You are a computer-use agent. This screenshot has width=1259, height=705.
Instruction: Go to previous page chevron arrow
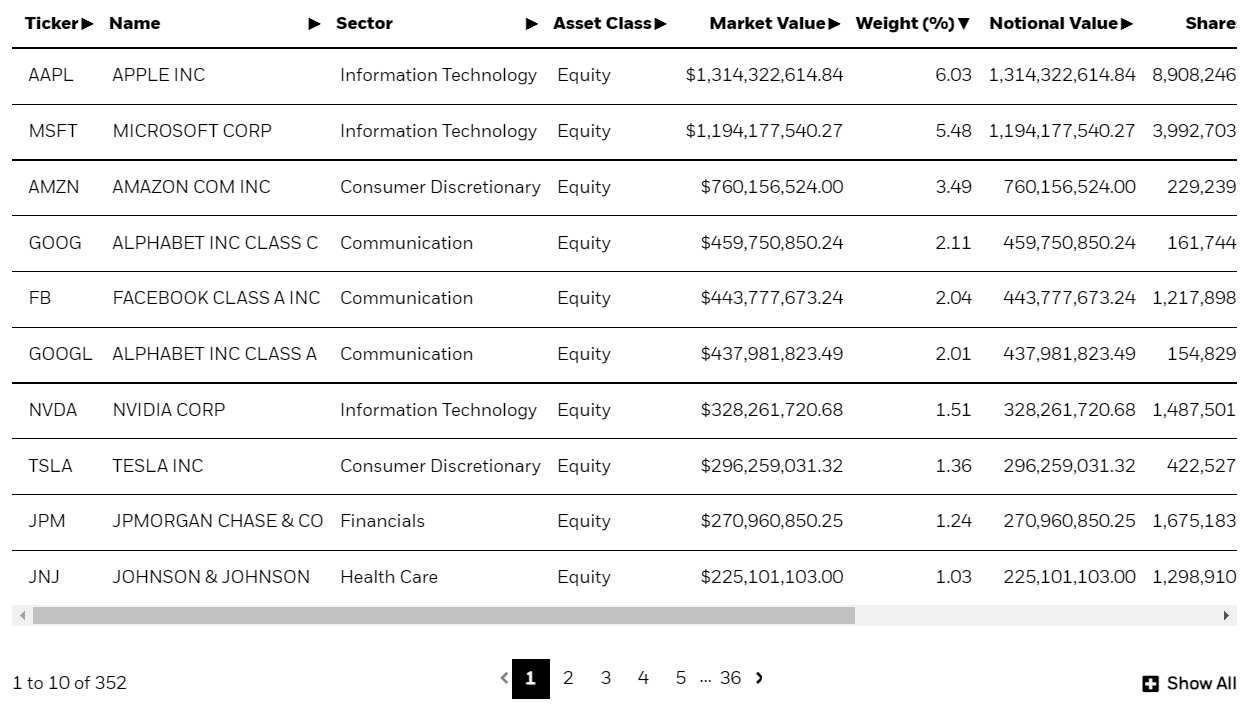[504, 678]
